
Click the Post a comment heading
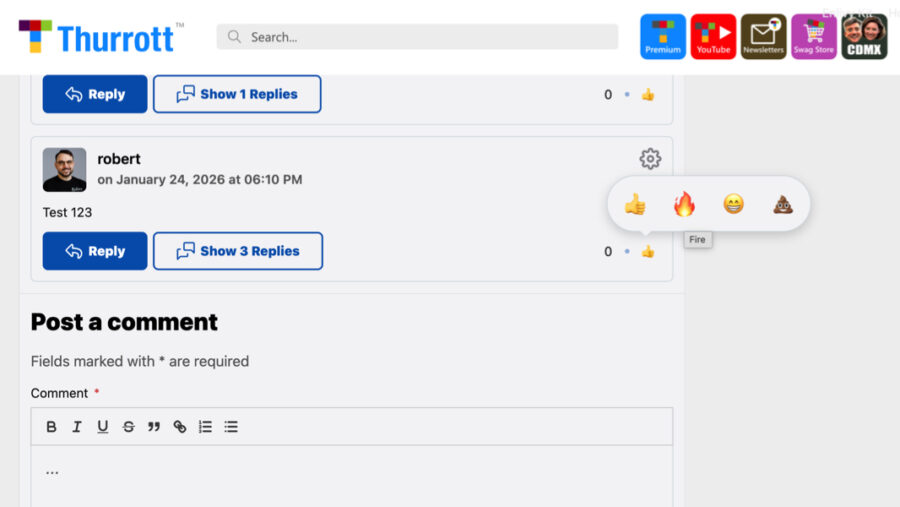(124, 322)
